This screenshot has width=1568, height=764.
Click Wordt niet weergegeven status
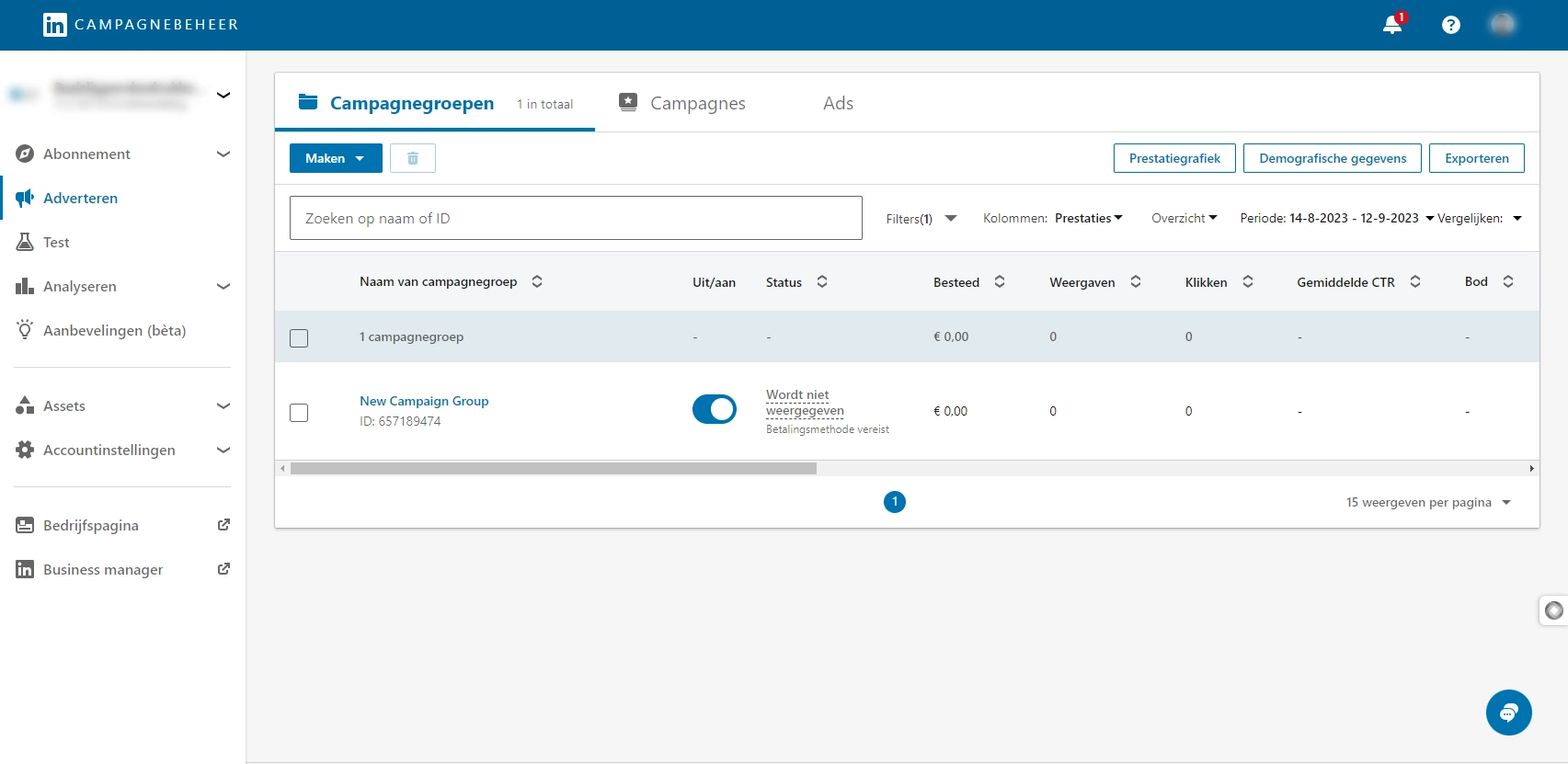[x=805, y=403]
